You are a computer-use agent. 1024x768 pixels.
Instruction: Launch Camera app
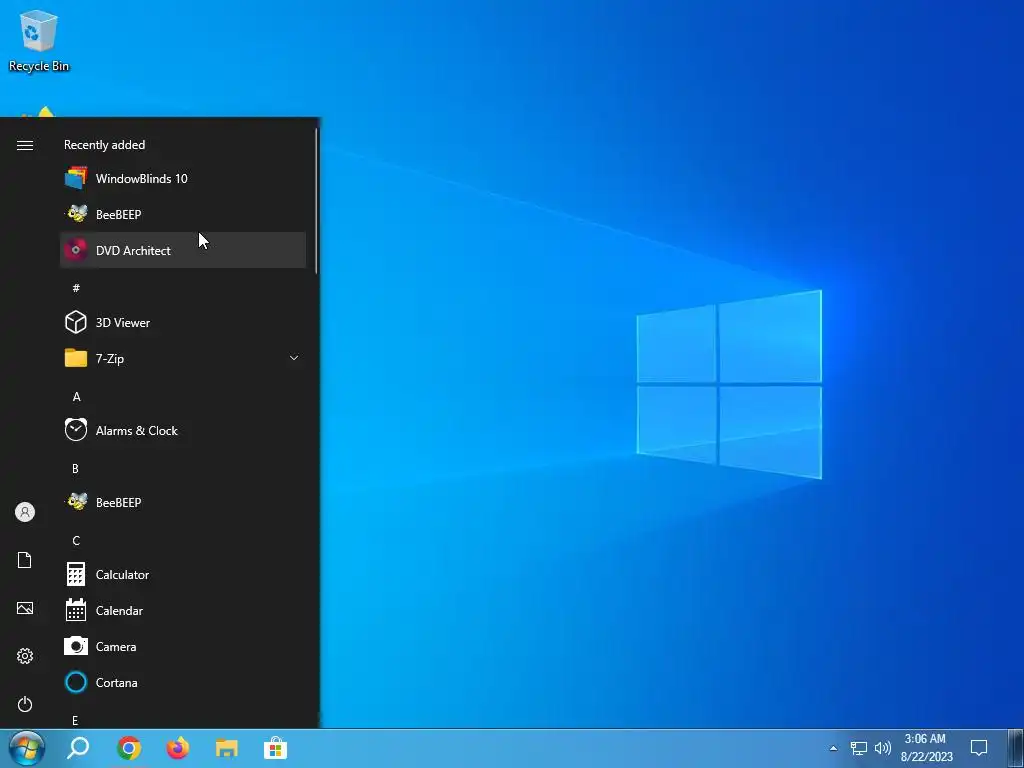click(183, 647)
